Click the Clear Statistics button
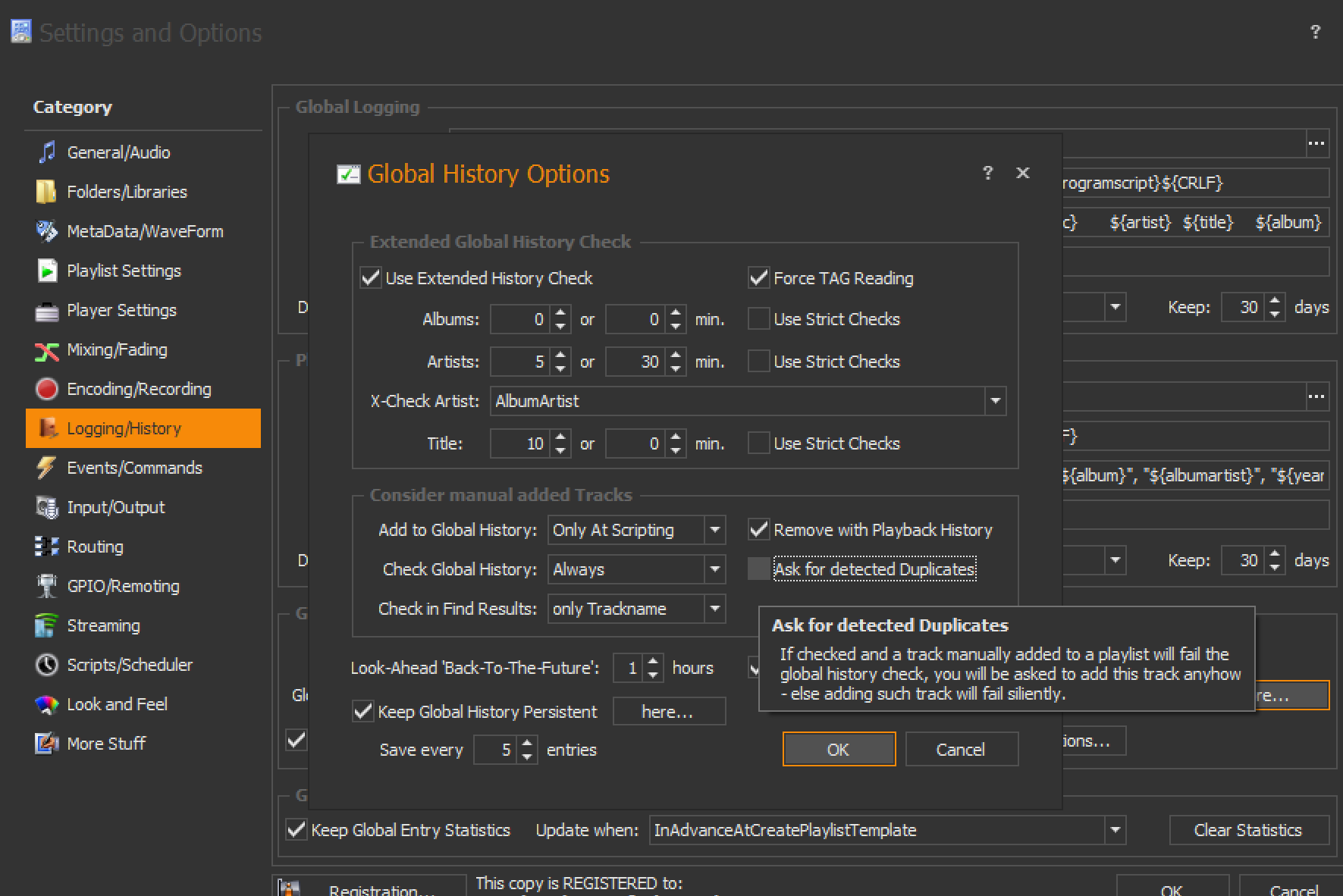Viewport: 1343px width, 896px height. click(x=1248, y=830)
